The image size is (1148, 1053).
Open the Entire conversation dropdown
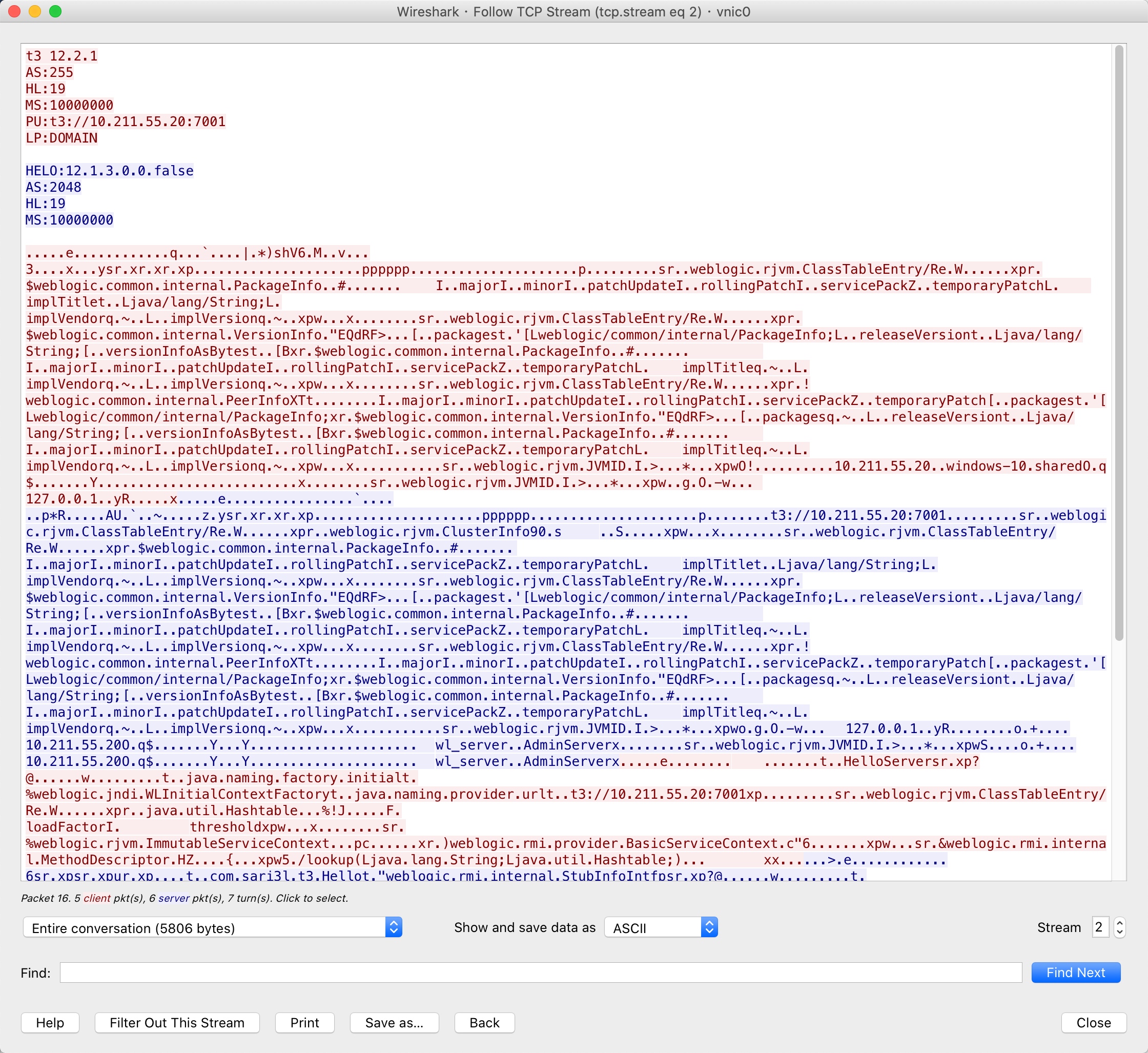click(213, 927)
